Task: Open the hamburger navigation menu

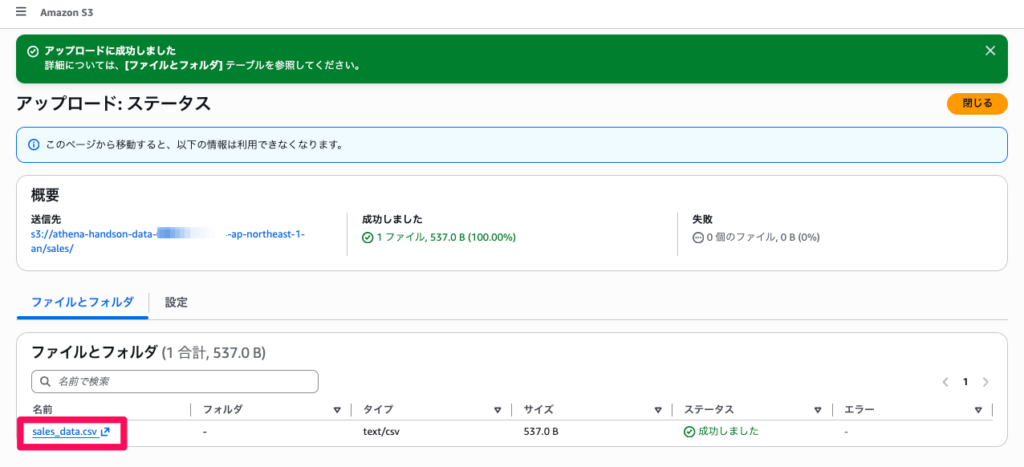Action: 21,12
